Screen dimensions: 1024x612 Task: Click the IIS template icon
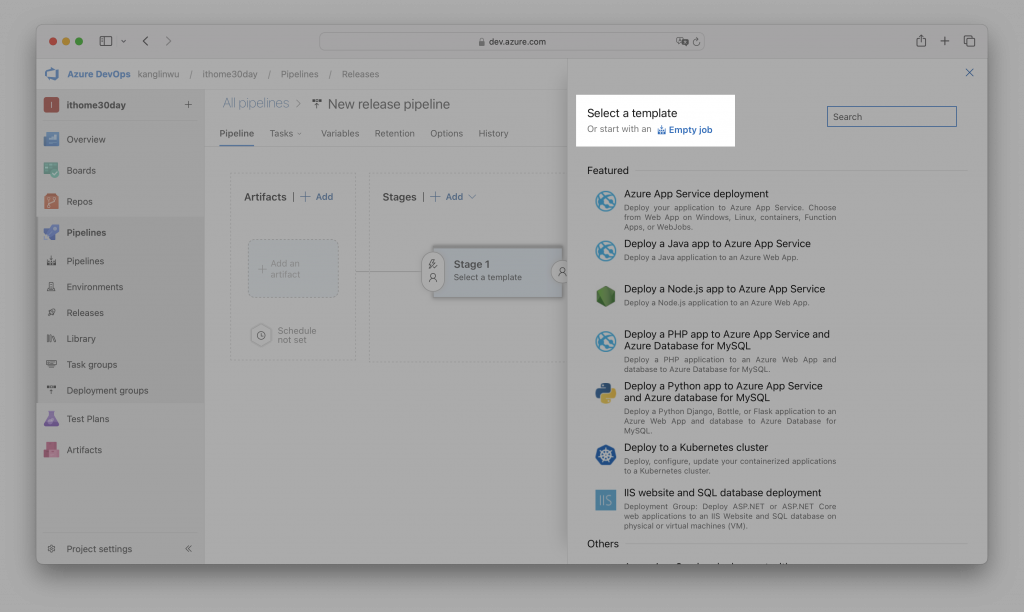tap(605, 500)
